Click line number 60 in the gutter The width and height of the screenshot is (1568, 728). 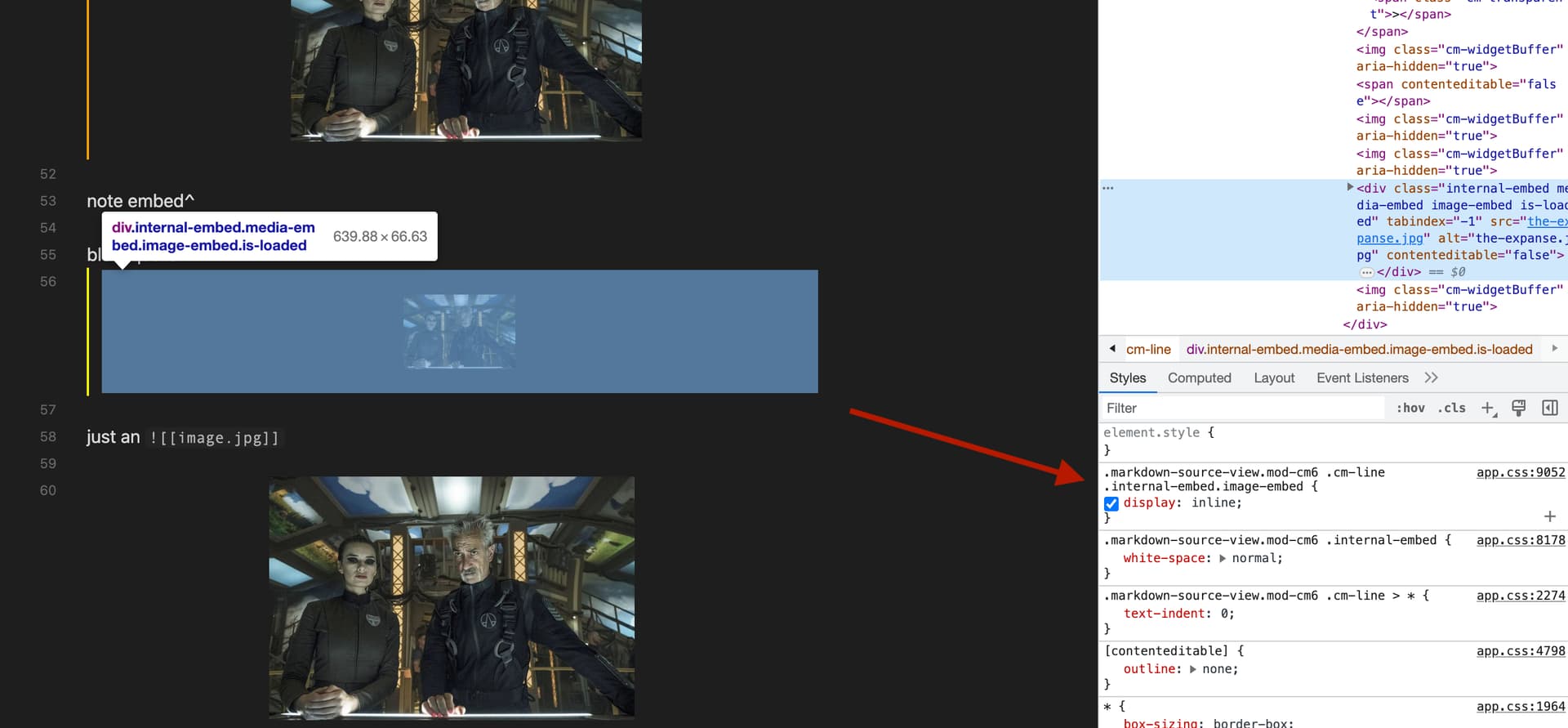(48, 490)
